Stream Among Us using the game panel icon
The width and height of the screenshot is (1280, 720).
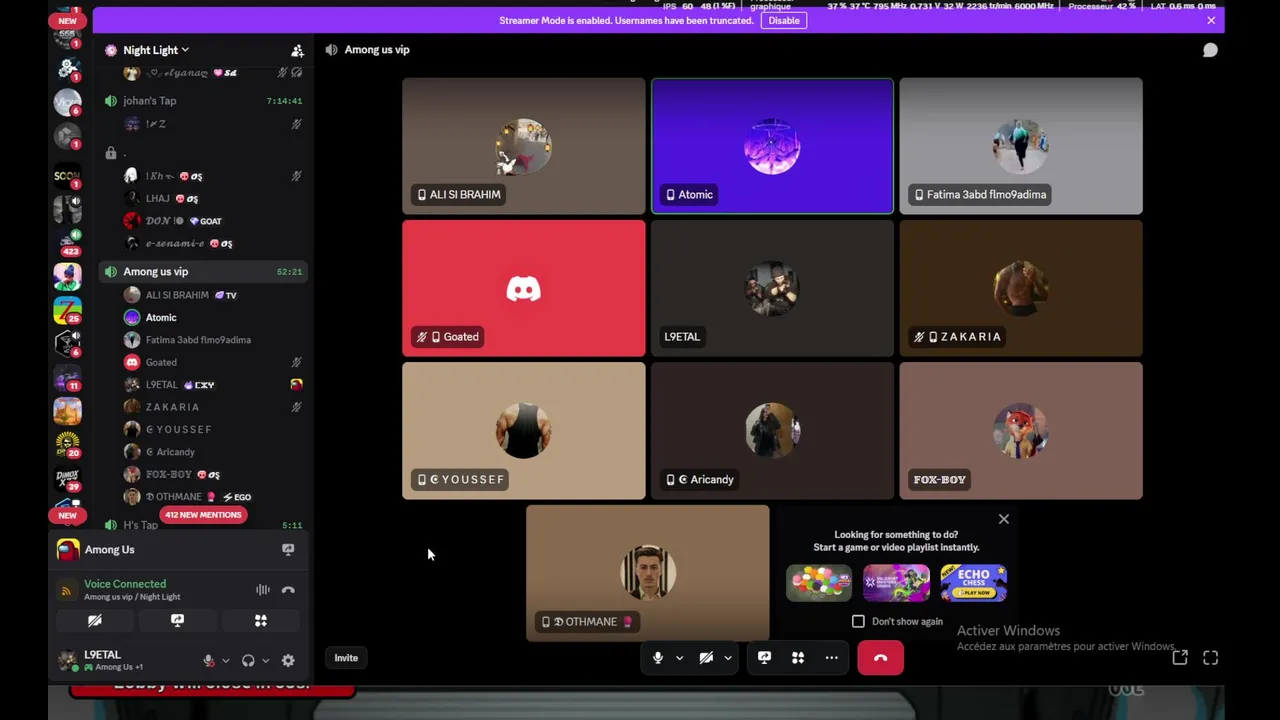coord(288,550)
